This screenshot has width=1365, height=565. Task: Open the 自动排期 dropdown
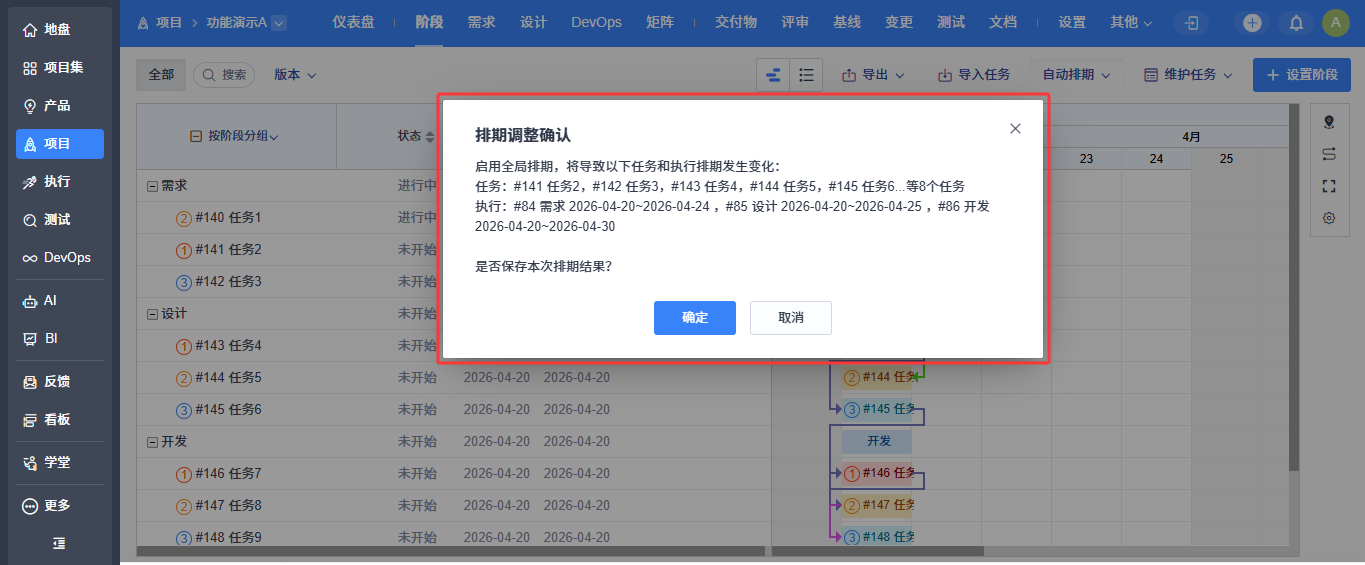click(1077, 75)
